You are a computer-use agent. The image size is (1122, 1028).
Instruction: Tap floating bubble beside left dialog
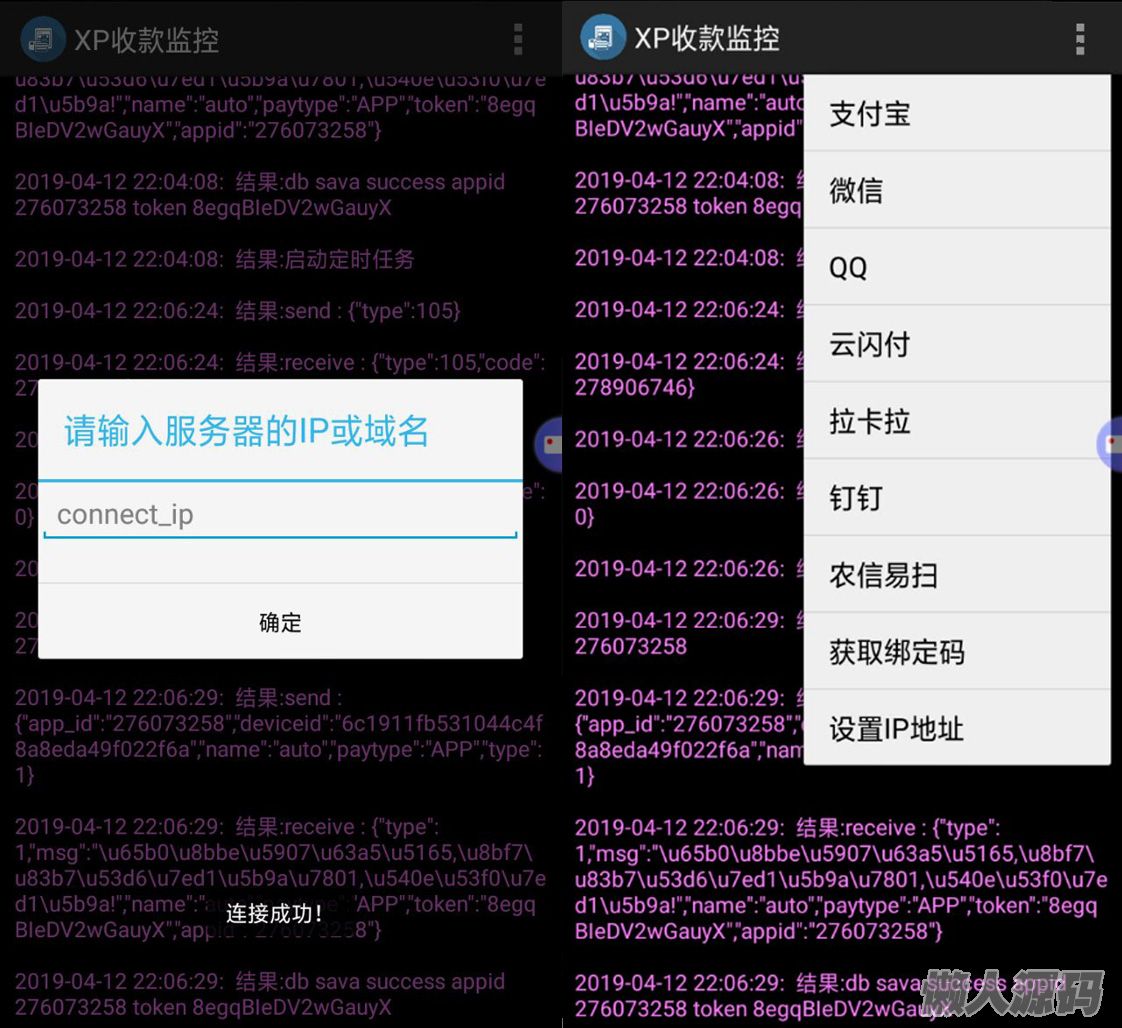point(549,445)
